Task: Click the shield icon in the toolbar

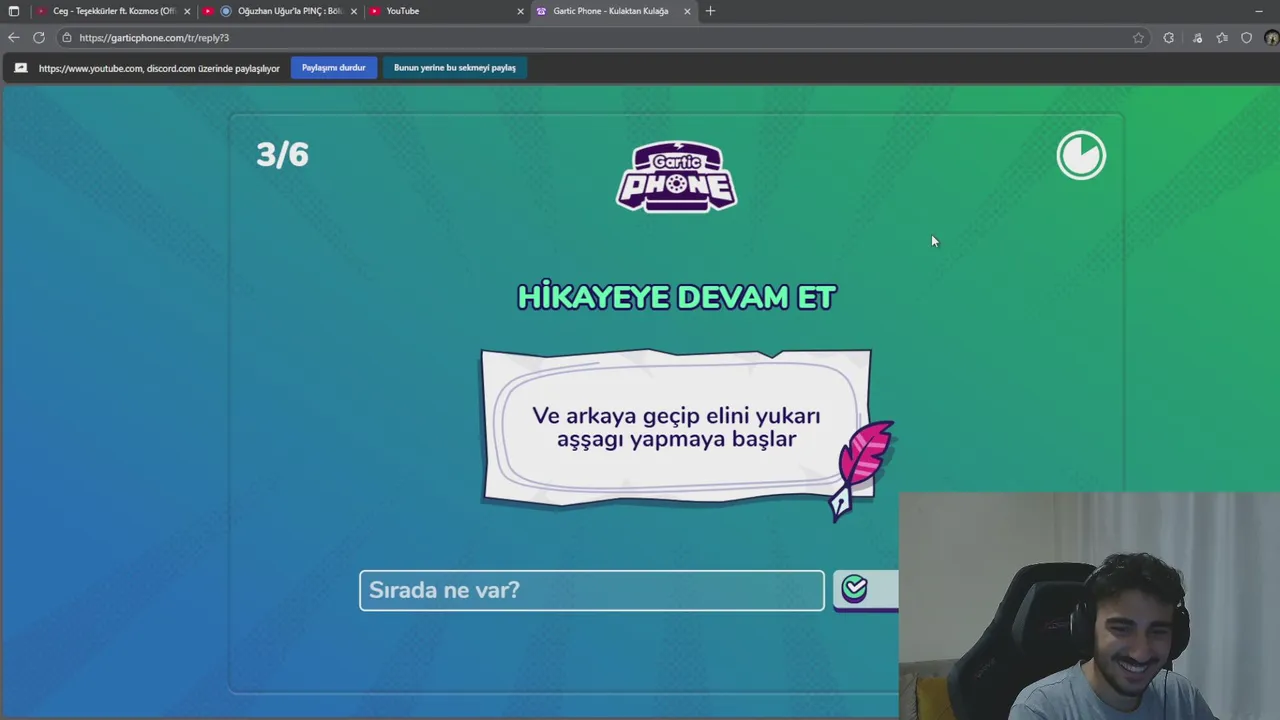Action: coord(1246,38)
